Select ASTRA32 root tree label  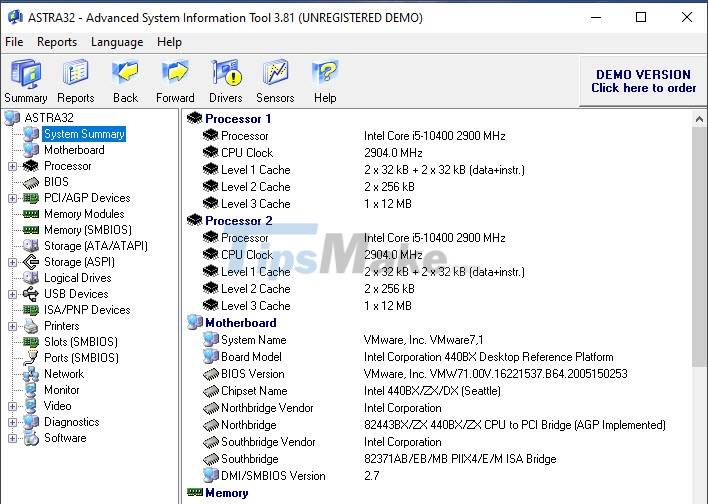(x=49, y=118)
